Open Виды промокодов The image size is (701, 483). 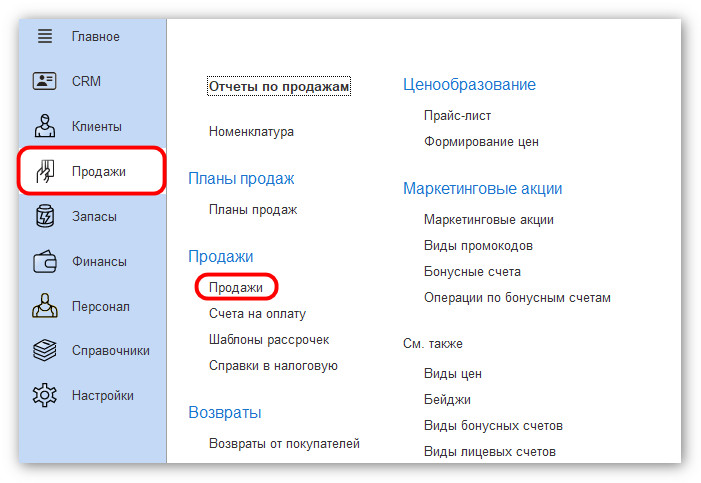[x=478, y=246]
